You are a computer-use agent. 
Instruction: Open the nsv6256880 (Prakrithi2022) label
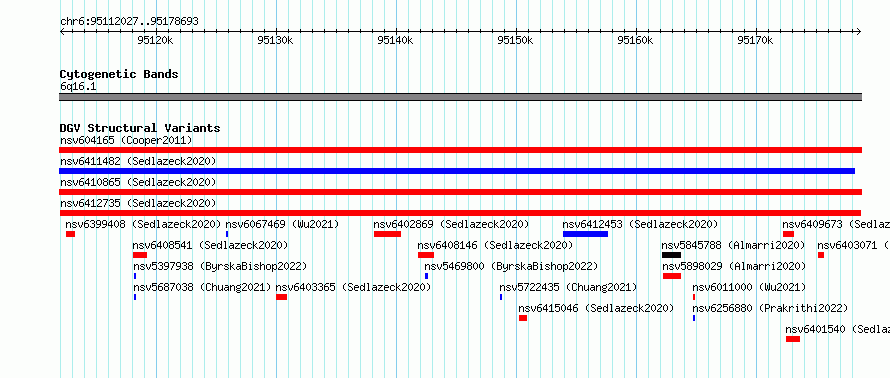[770, 308]
